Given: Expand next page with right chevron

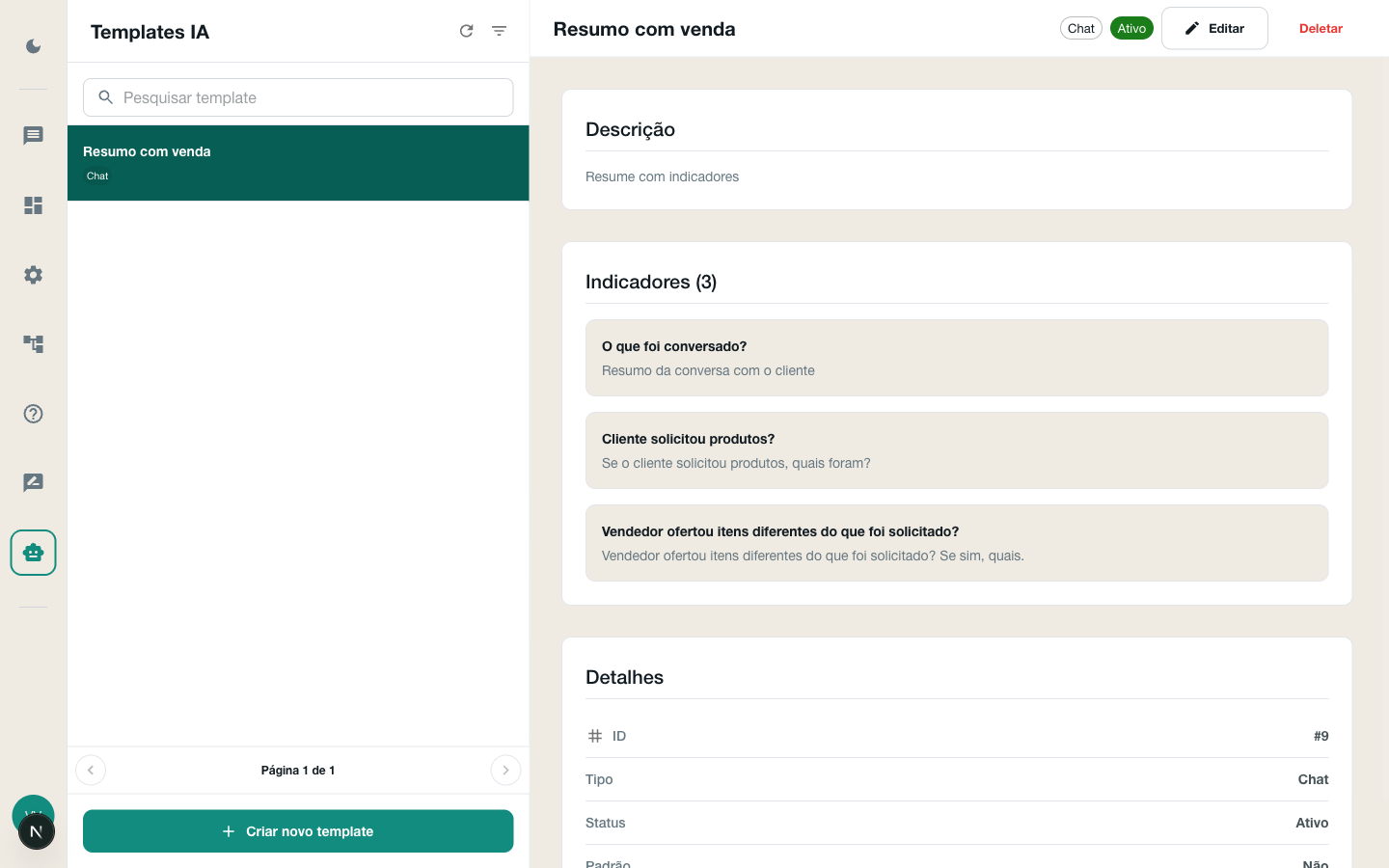Looking at the screenshot, I should pyautogui.click(x=505, y=770).
